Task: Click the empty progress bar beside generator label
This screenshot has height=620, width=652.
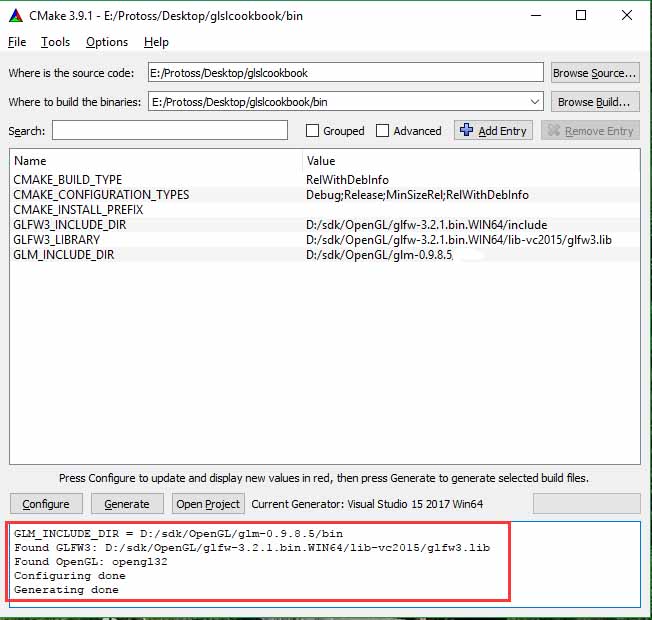Action: (x=587, y=504)
